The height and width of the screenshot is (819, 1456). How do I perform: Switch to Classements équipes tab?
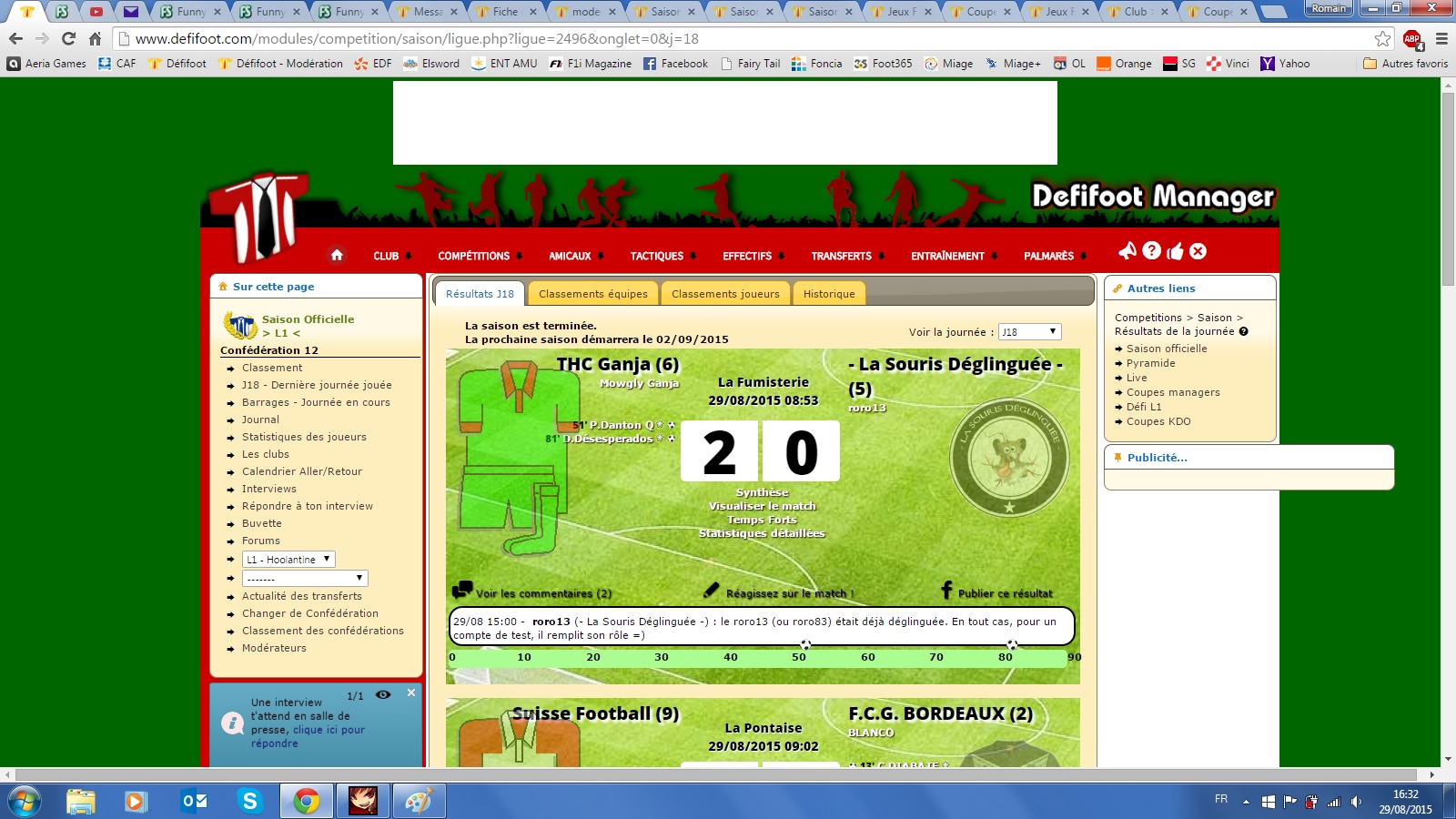[x=593, y=294]
